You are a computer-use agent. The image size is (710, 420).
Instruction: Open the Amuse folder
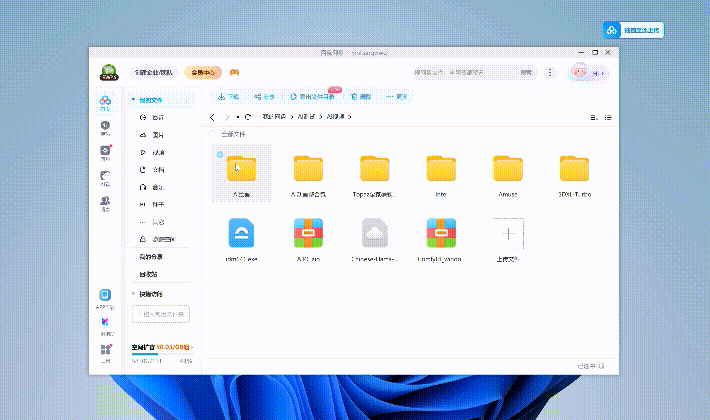(508, 169)
